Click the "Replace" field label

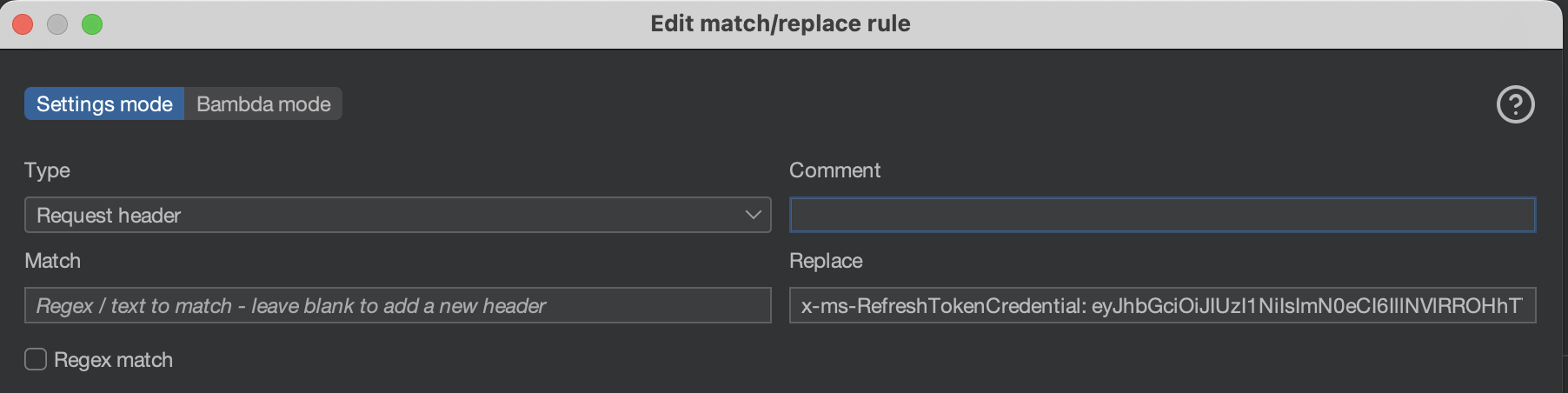[826, 261]
